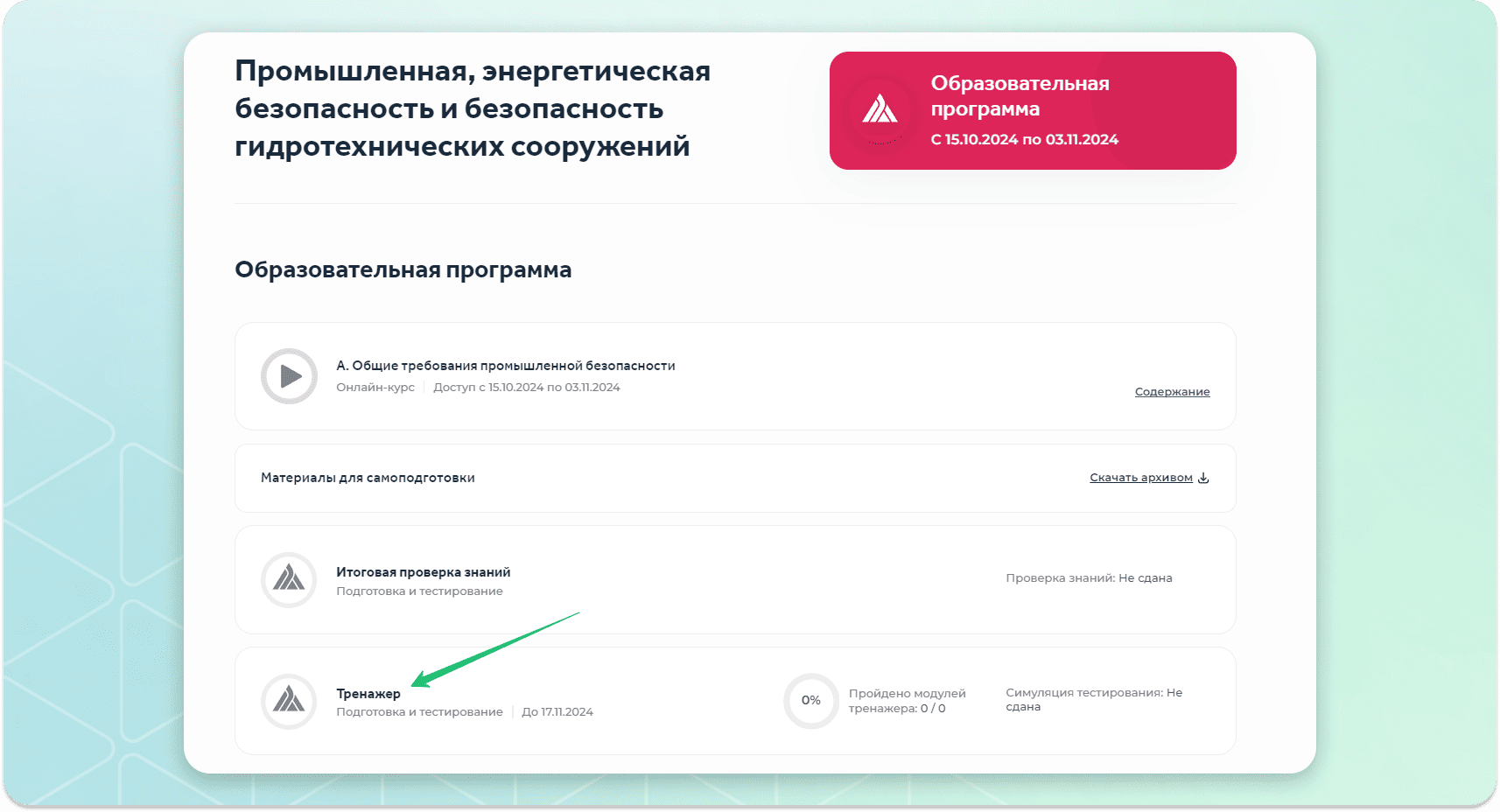Click the Проверка знаний: Не сдана status

coord(1089,578)
